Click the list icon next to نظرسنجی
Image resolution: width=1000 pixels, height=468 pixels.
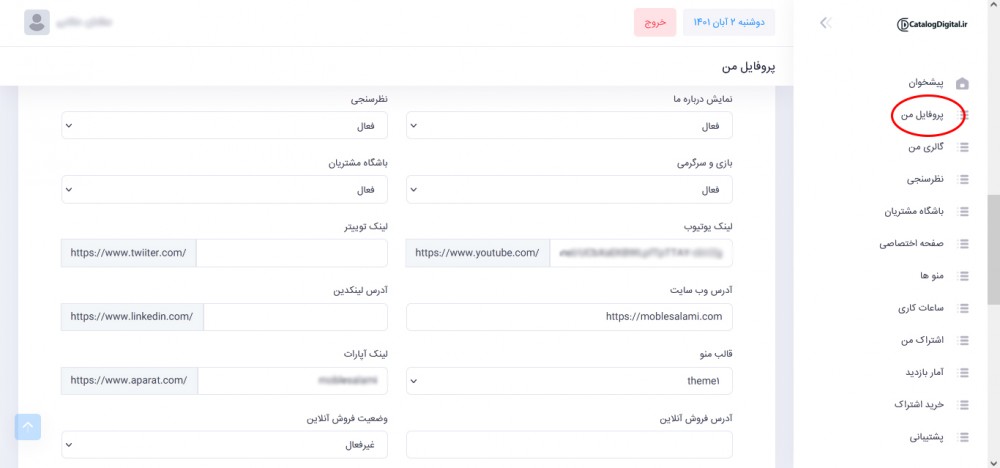point(965,180)
